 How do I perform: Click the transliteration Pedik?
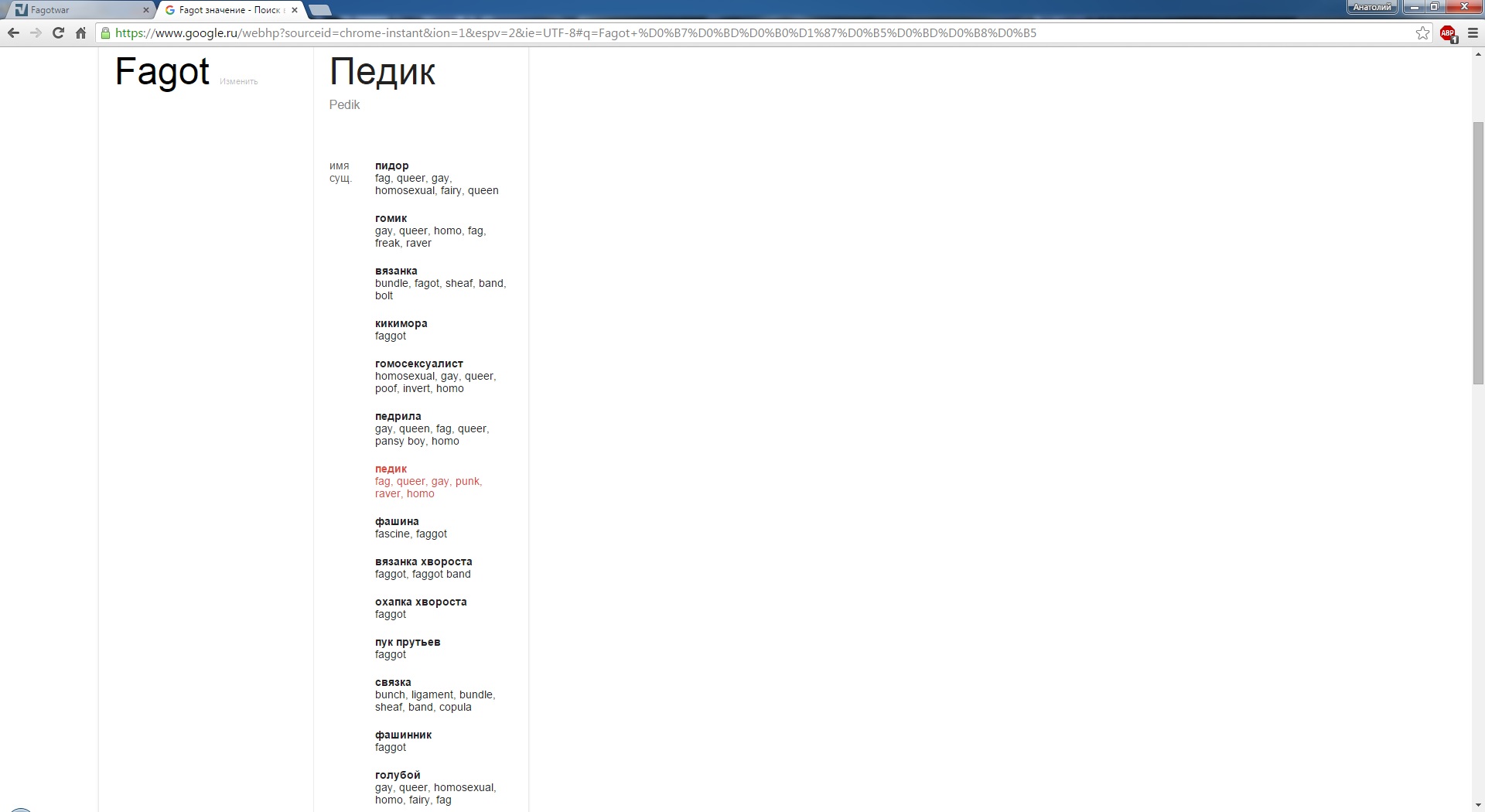point(344,104)
